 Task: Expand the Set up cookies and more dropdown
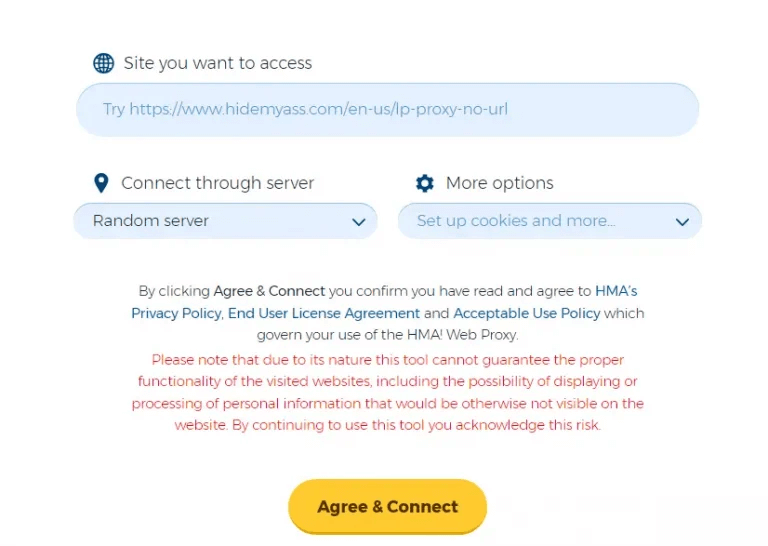pos(550,221)
